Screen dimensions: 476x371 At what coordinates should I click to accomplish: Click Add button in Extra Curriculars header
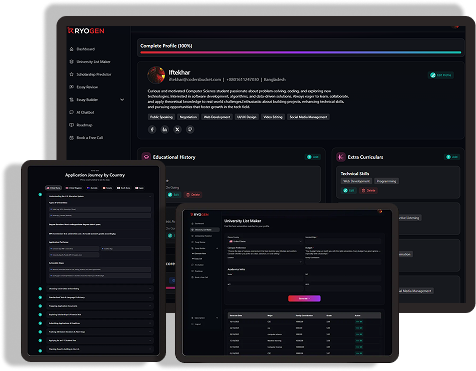452,157
